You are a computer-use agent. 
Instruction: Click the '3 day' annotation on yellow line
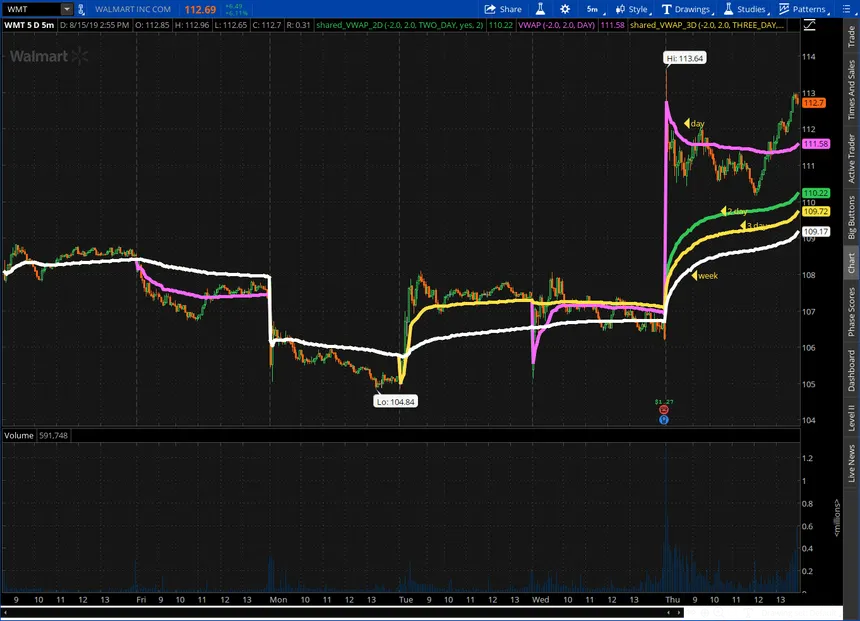(x=754, y=225)
